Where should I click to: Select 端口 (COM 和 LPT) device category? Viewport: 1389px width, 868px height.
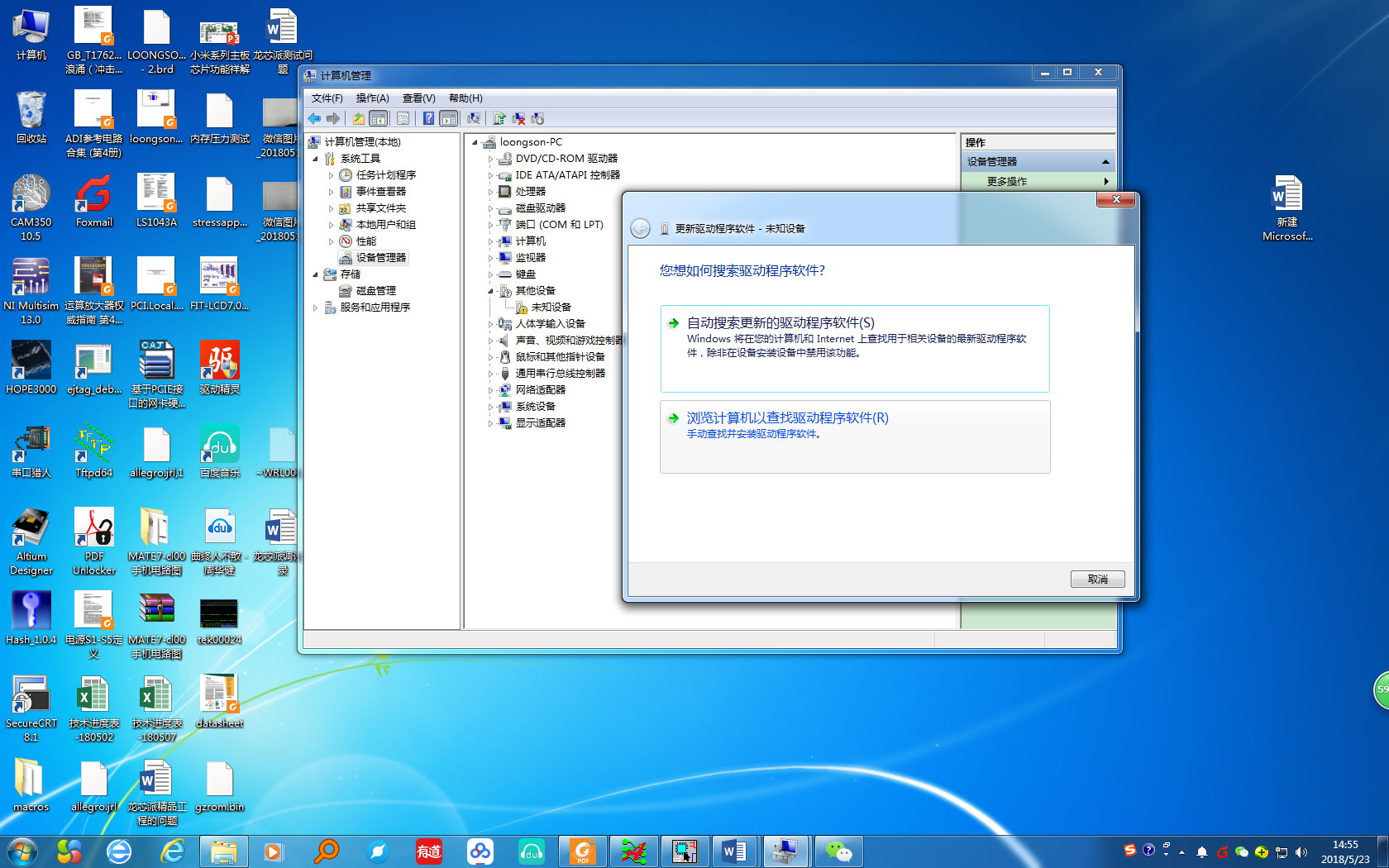tap(559, 225)
